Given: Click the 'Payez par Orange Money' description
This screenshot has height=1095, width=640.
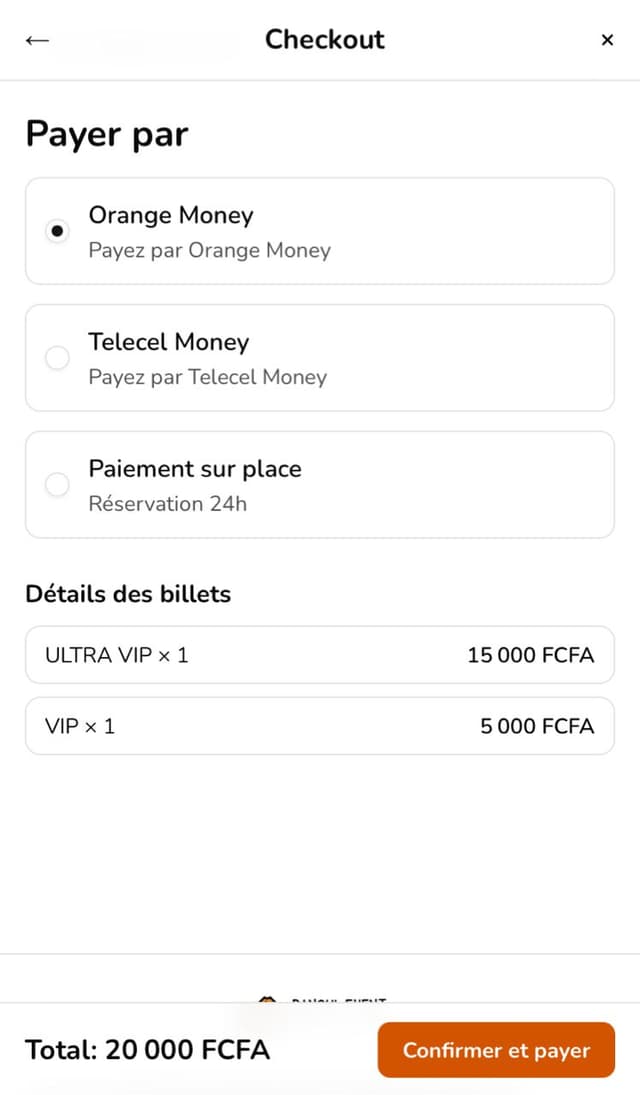Looking at the screenshot, I should coord(210,250).
